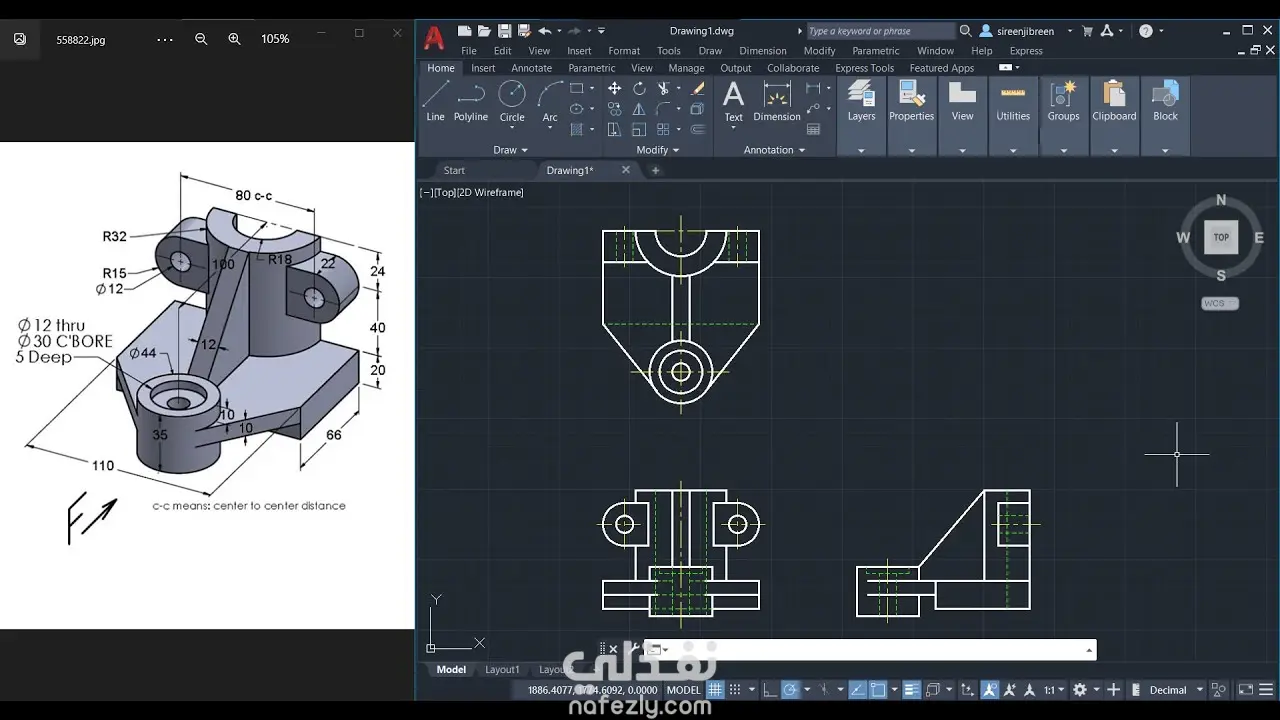Toggle object snap tracking in status bar
1280x720 pixels.
click(x=857, y=690)
